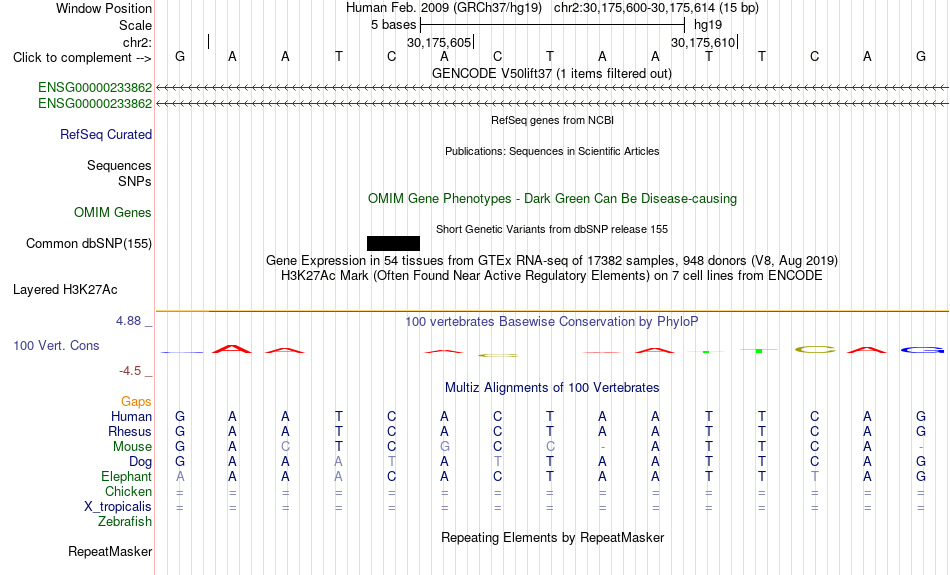Open 'Publications: Sequences in Scientific Articles' title
Image resolution: width=950 pixels, height=575 pixels.
click(552, 151)
